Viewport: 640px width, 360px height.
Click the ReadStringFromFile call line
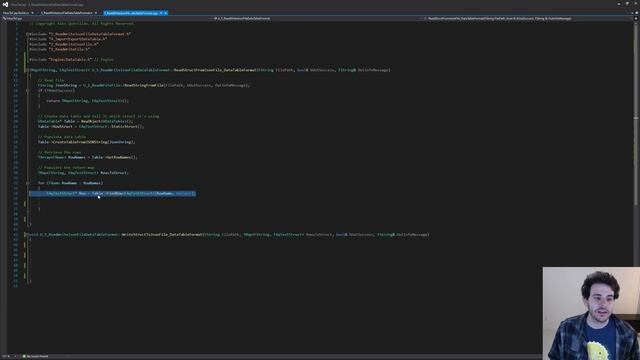click(x=144, y=85)
